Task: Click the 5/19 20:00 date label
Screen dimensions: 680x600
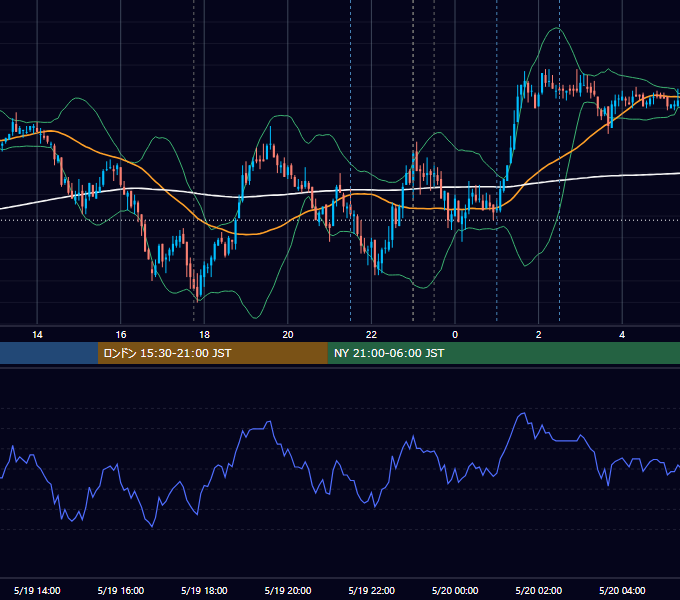Action: (288, 590)
